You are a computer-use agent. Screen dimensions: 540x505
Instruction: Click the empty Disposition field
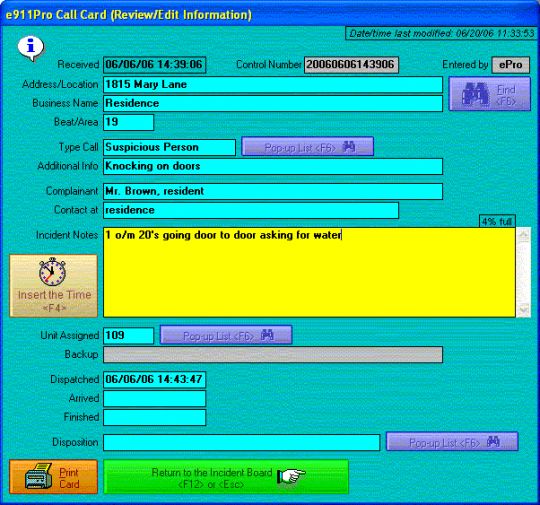tap(241, 443)
